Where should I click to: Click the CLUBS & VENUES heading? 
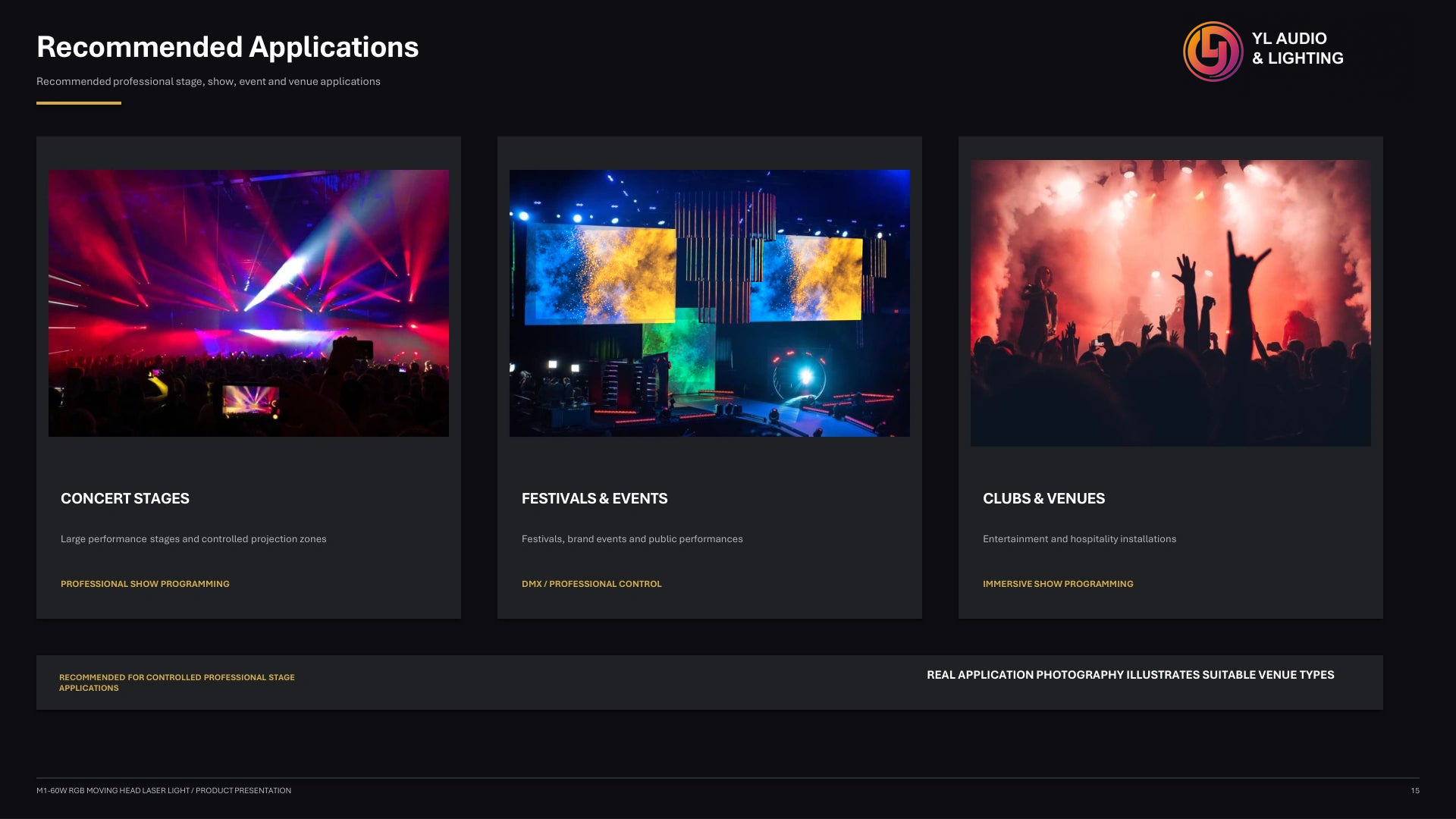pos(1043,498)
